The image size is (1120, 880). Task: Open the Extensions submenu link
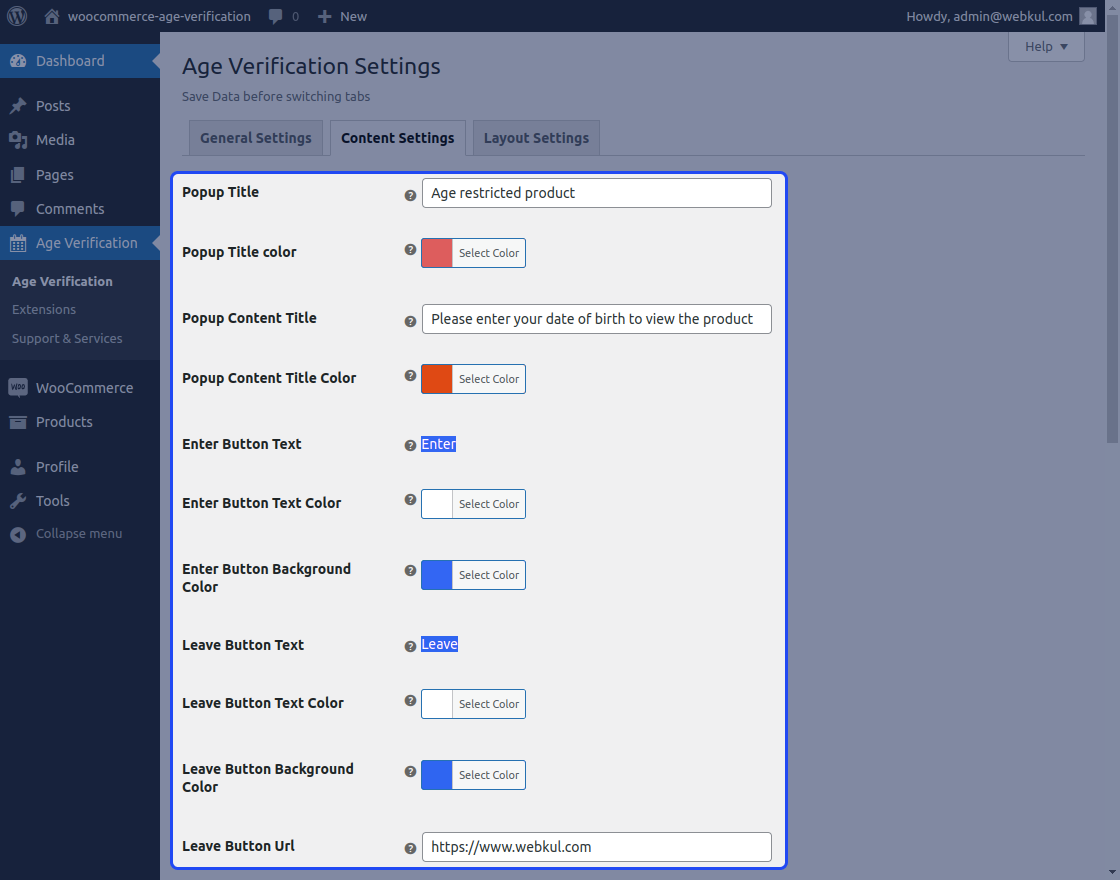pos(44,310)
